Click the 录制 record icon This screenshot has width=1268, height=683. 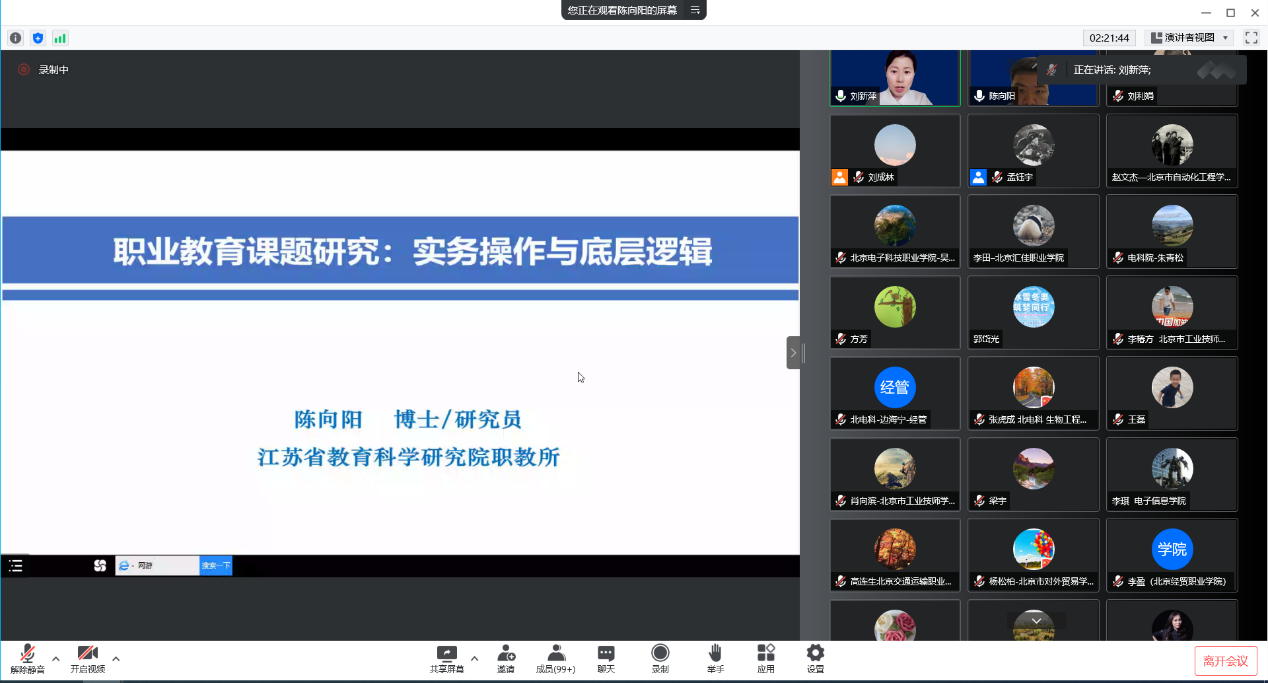660,658
